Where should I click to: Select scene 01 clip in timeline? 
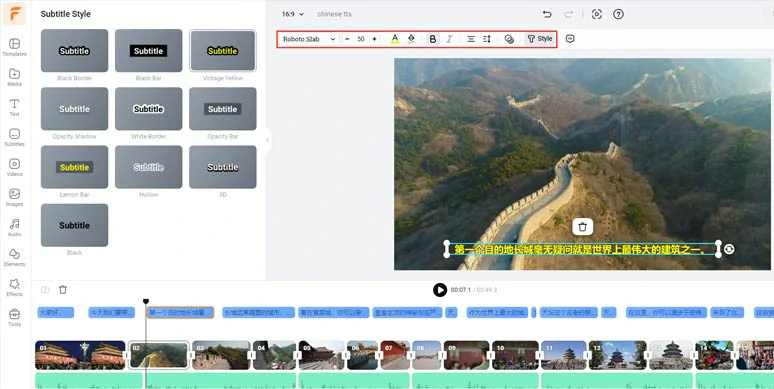pos(80,355)
